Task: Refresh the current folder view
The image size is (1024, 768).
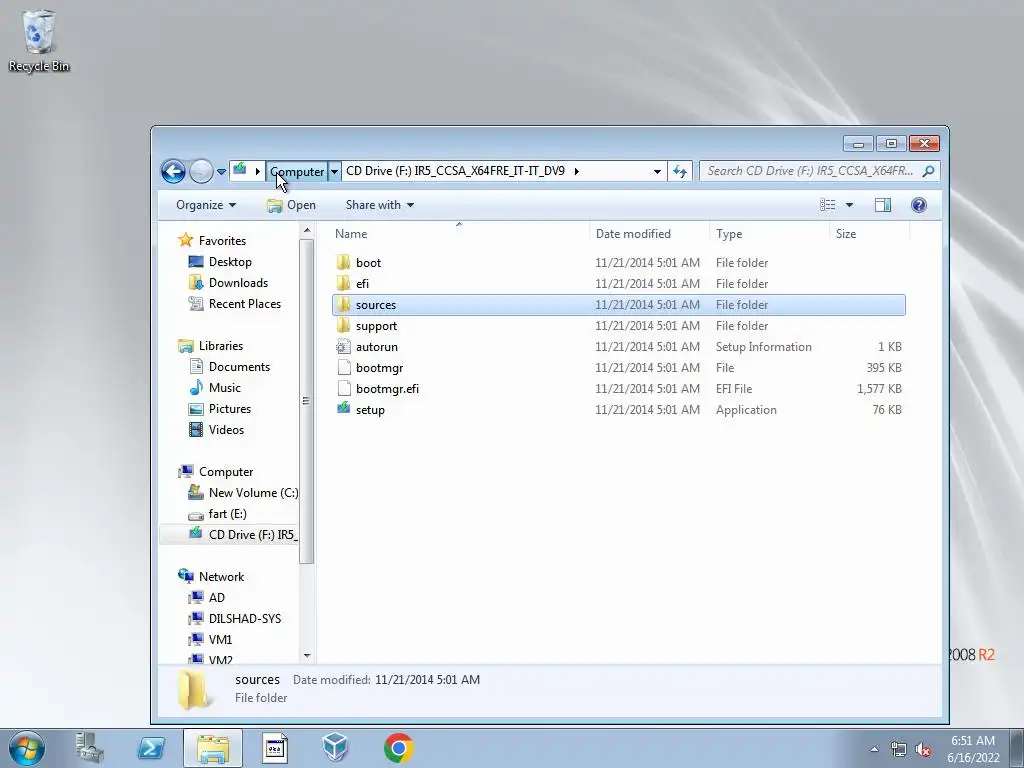Action: (680, 171)
